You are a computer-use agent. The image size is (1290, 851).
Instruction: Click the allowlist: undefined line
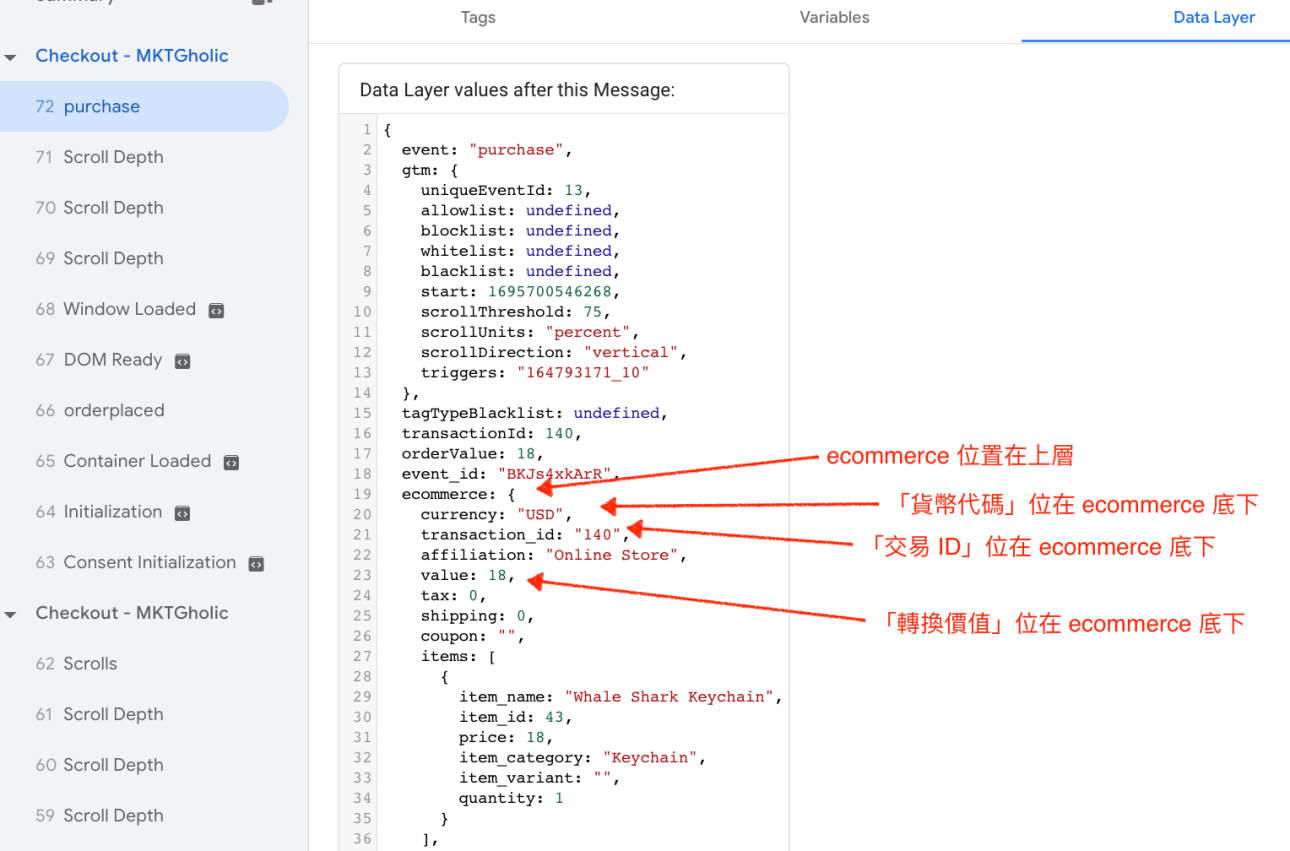pyautogui.click(x=521, y=210)
